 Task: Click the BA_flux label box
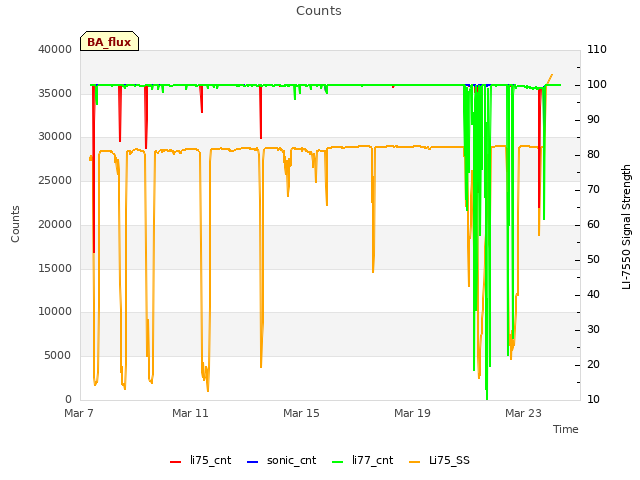pyautogui.click(x=109, y=41)
